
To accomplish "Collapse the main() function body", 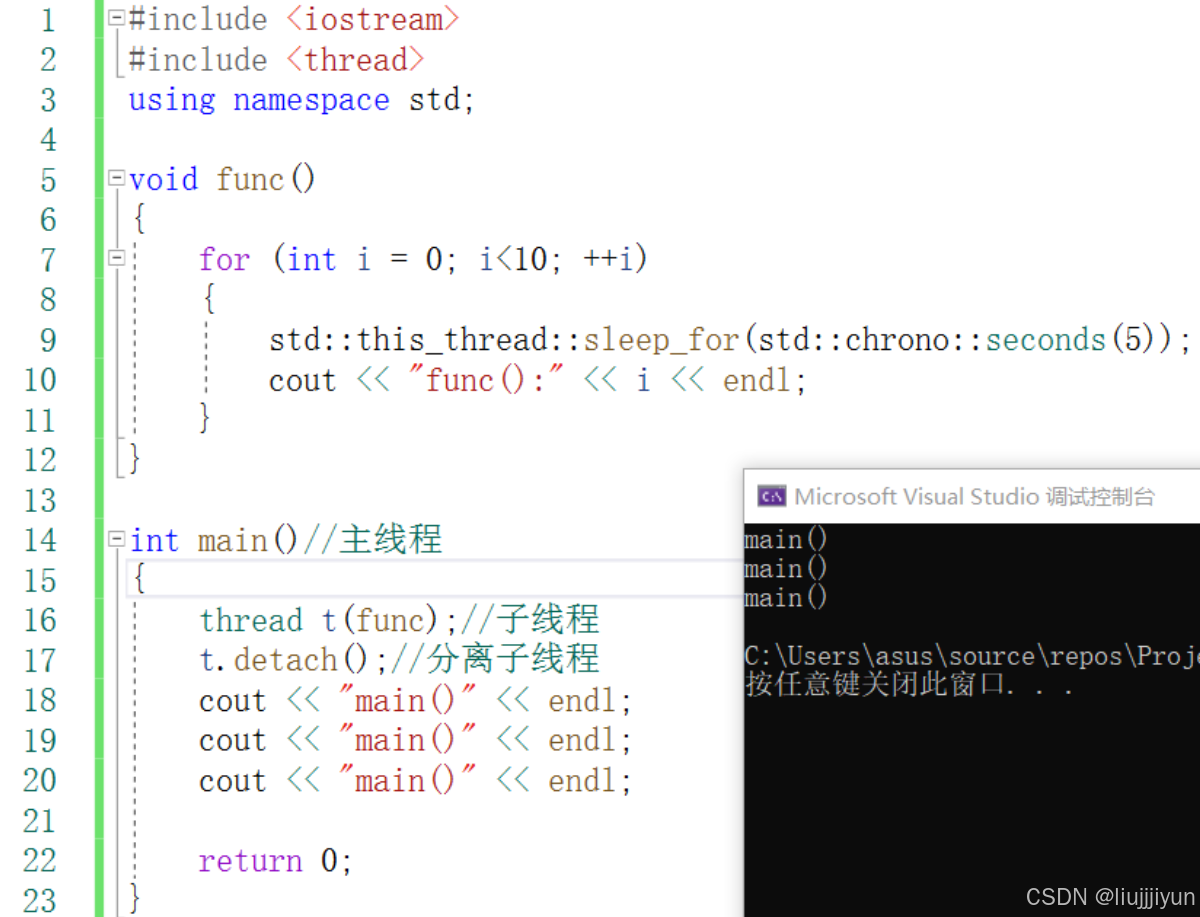I will (x=115, y=539).
